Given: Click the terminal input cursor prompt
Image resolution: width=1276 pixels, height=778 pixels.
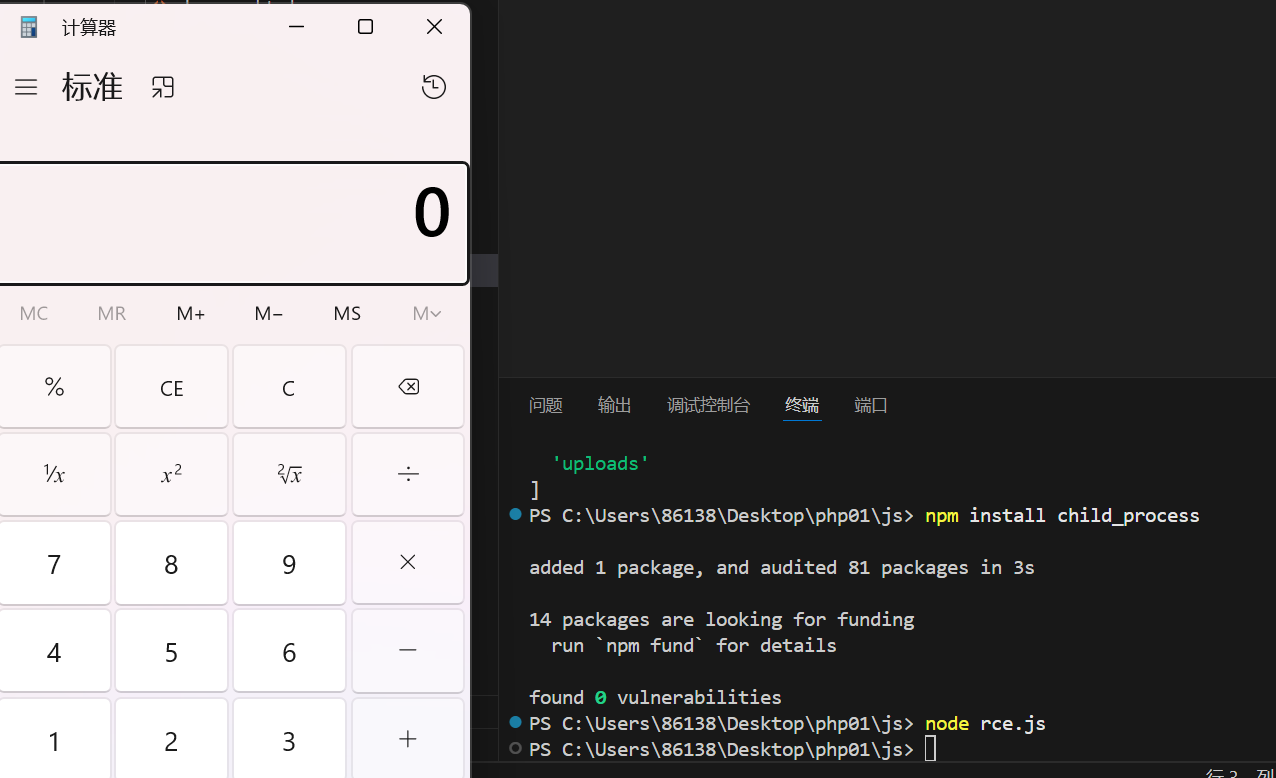Looking at the screenshot, I should click(x=931, y=749).
